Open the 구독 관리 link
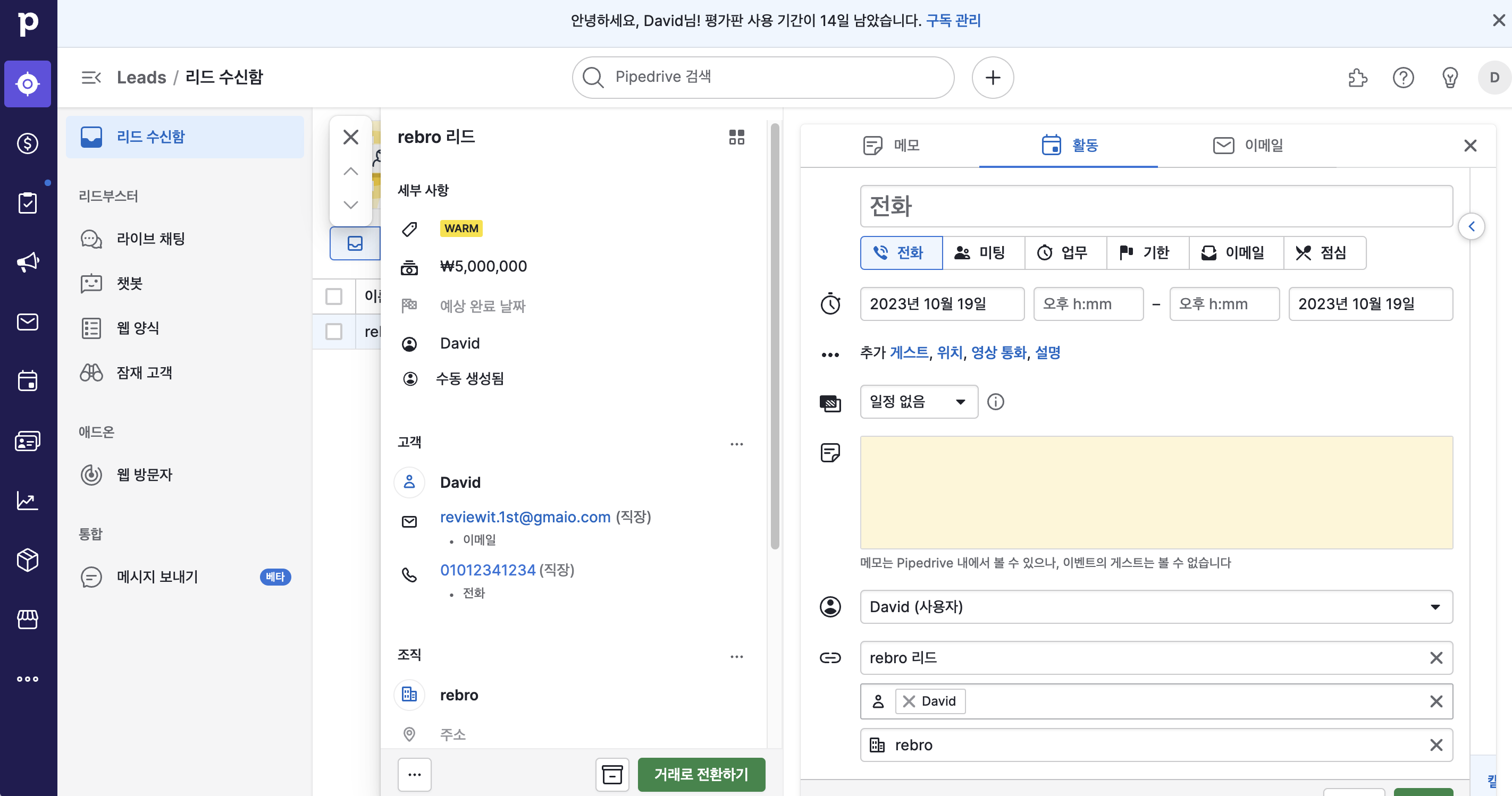 coord(953,21)
